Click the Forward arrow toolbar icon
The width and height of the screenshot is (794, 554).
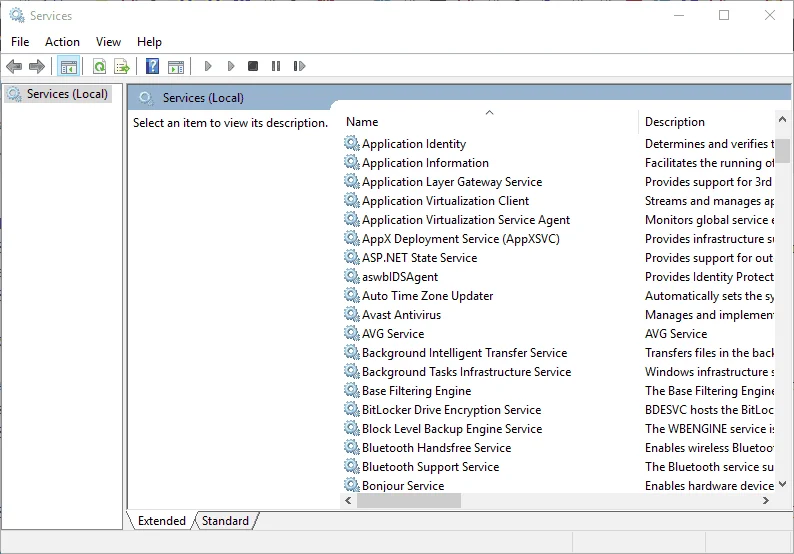click(37, 66)
